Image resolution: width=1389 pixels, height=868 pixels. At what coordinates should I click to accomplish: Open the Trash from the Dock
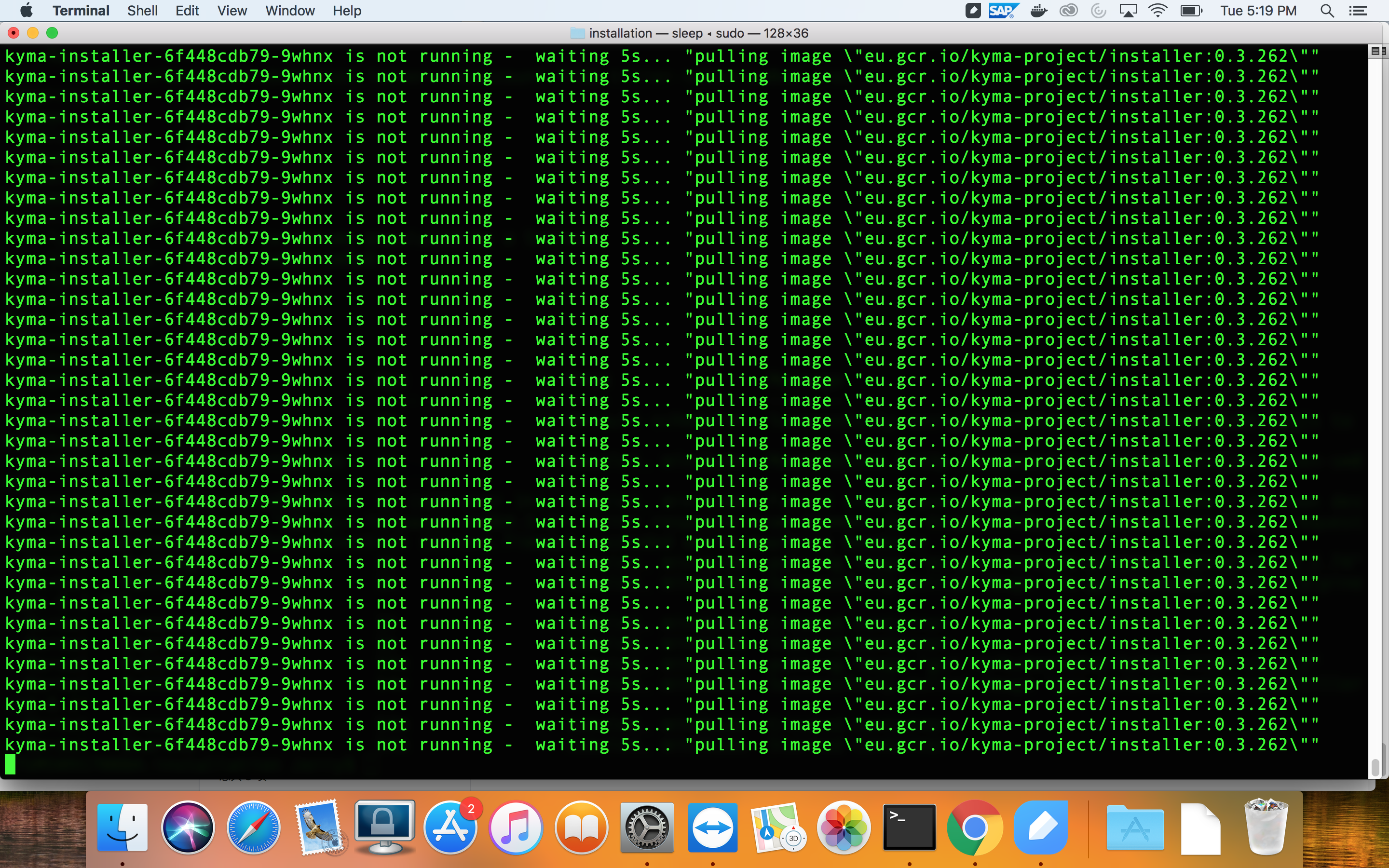coord(1267,828)
